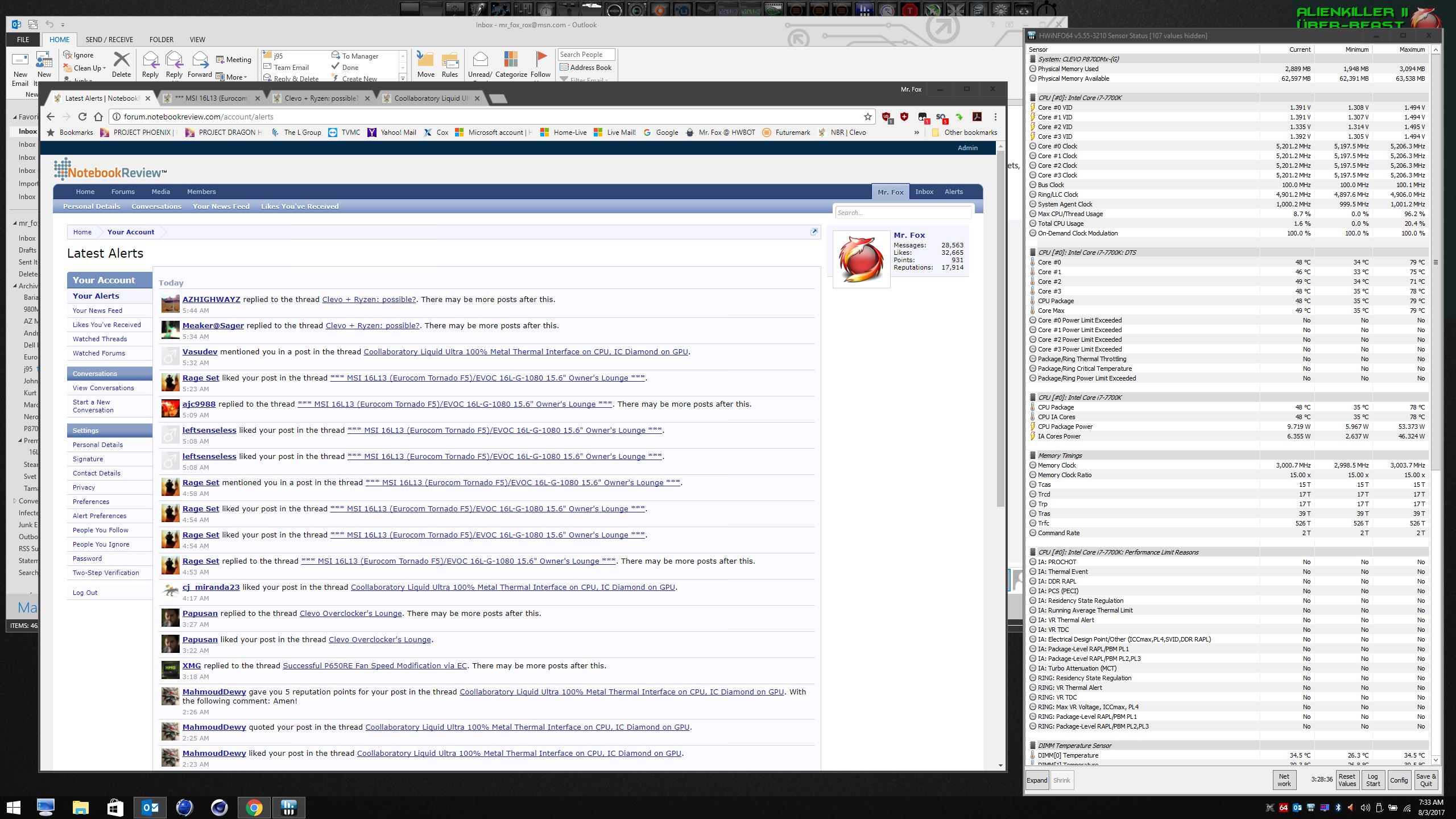
Task: Click Save & Quit in HWiNFO
Action: (1425, 780)
